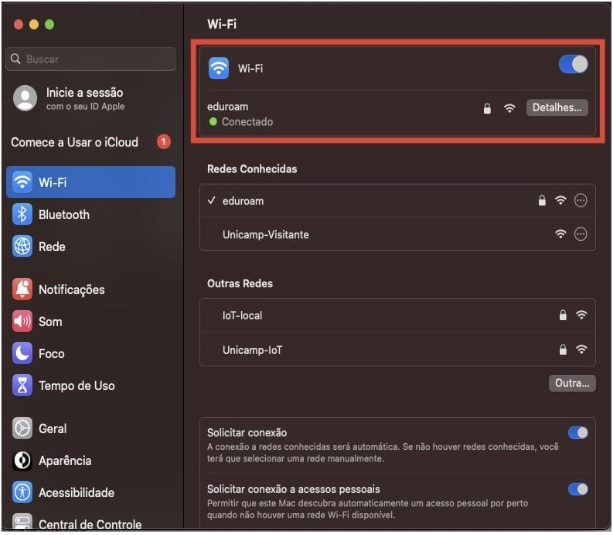Select eduroam in Redes Conhecidas list
This screenshot has width=613, height=535.
[x=397, y=201]
